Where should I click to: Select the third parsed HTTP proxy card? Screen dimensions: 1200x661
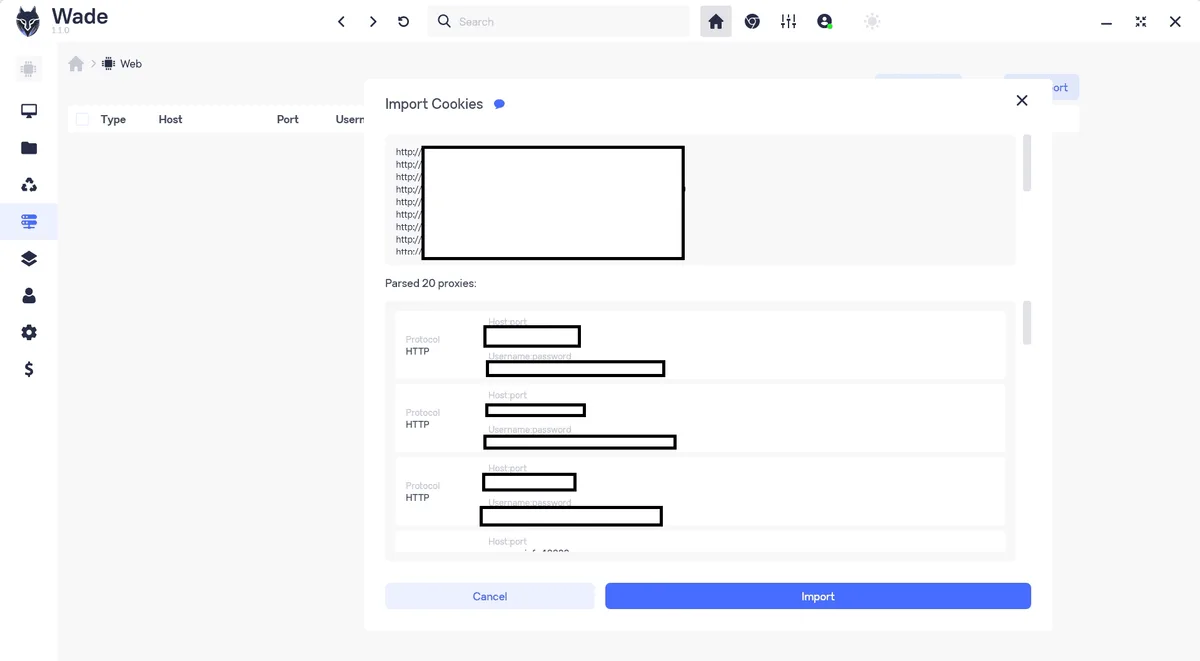[700, 491]
